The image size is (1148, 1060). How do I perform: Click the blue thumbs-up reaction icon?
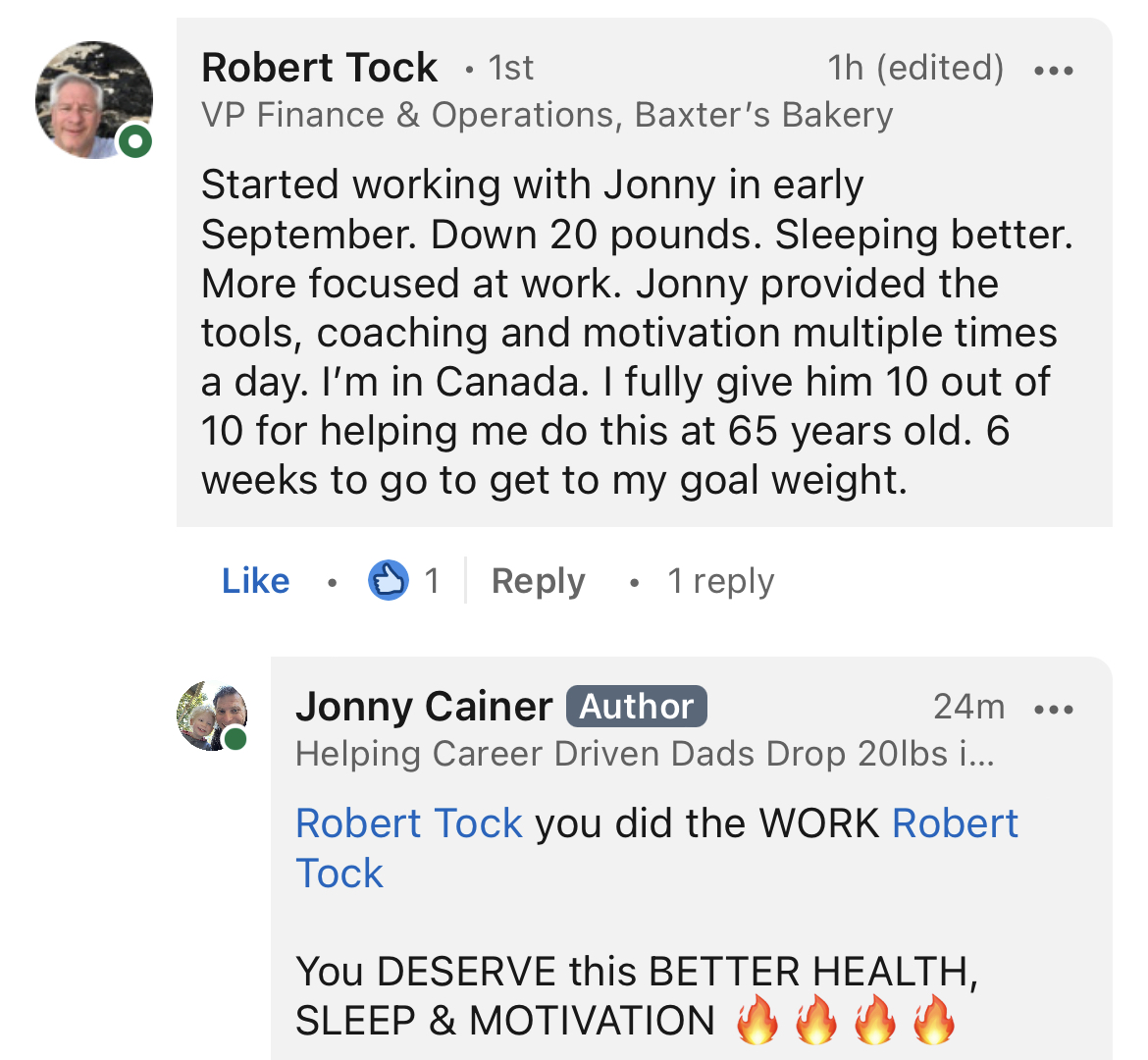coord(388,581)
